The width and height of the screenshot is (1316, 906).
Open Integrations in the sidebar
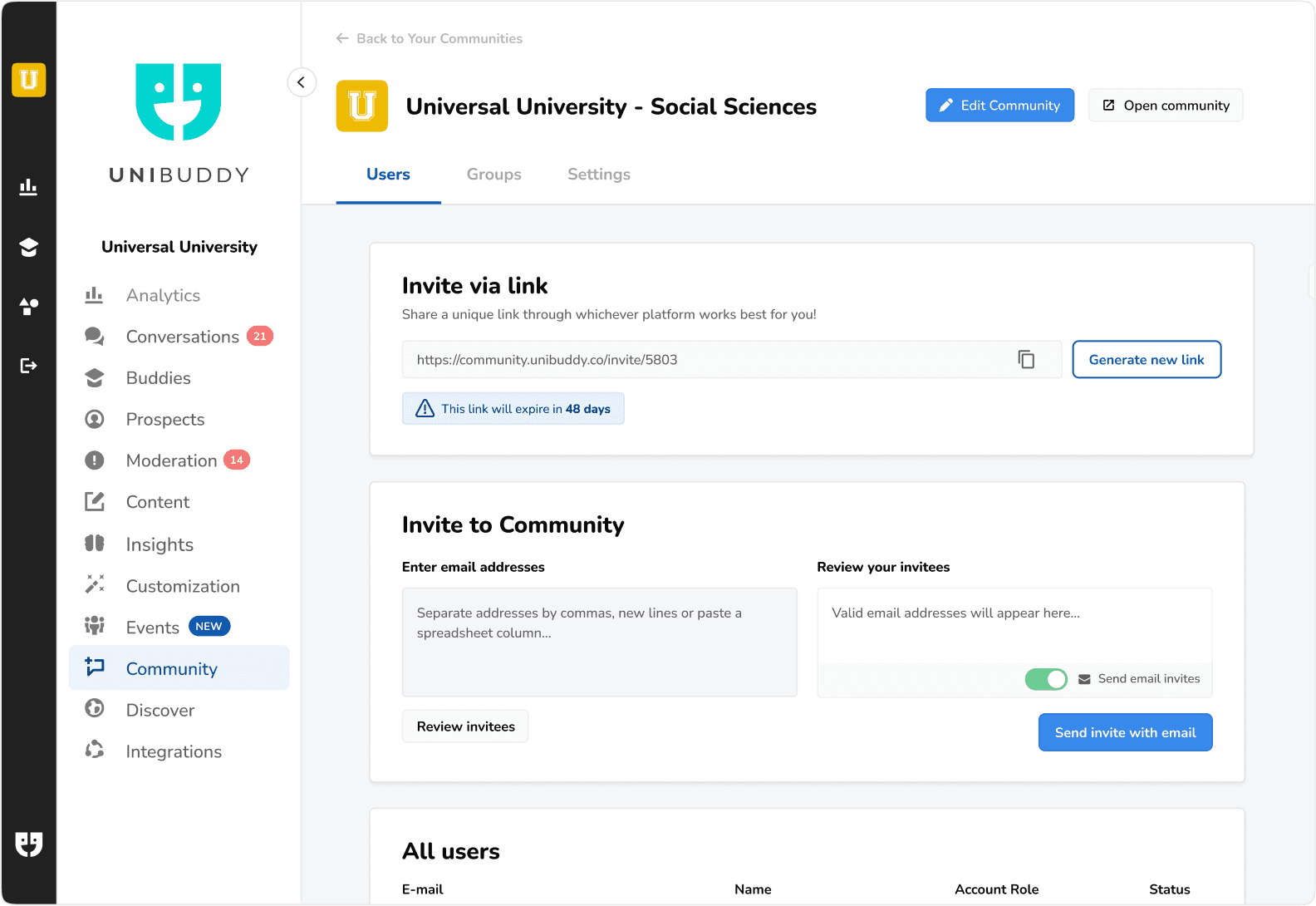point(174,752)
